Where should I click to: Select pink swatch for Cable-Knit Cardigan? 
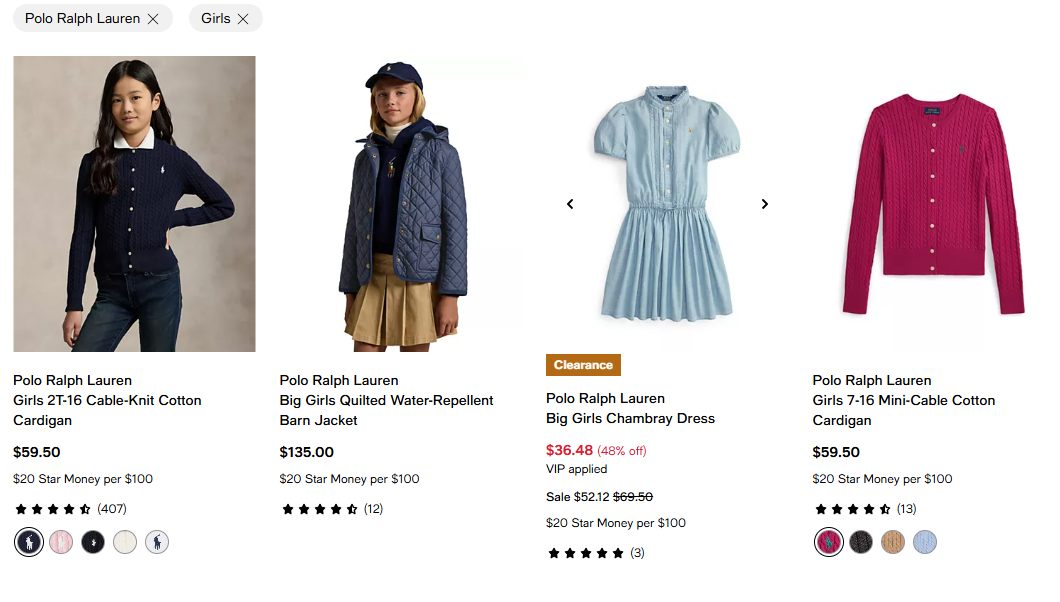(61, 542)
